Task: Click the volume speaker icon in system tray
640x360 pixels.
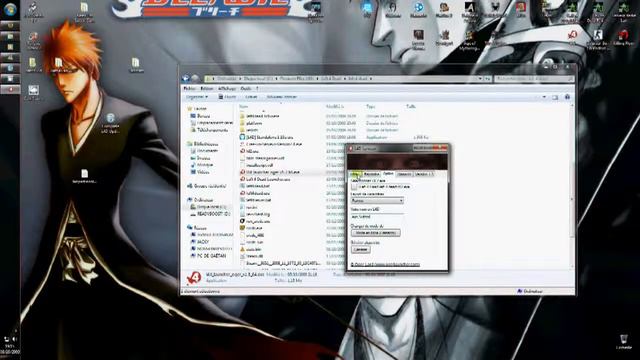Action: pos(15,339)
